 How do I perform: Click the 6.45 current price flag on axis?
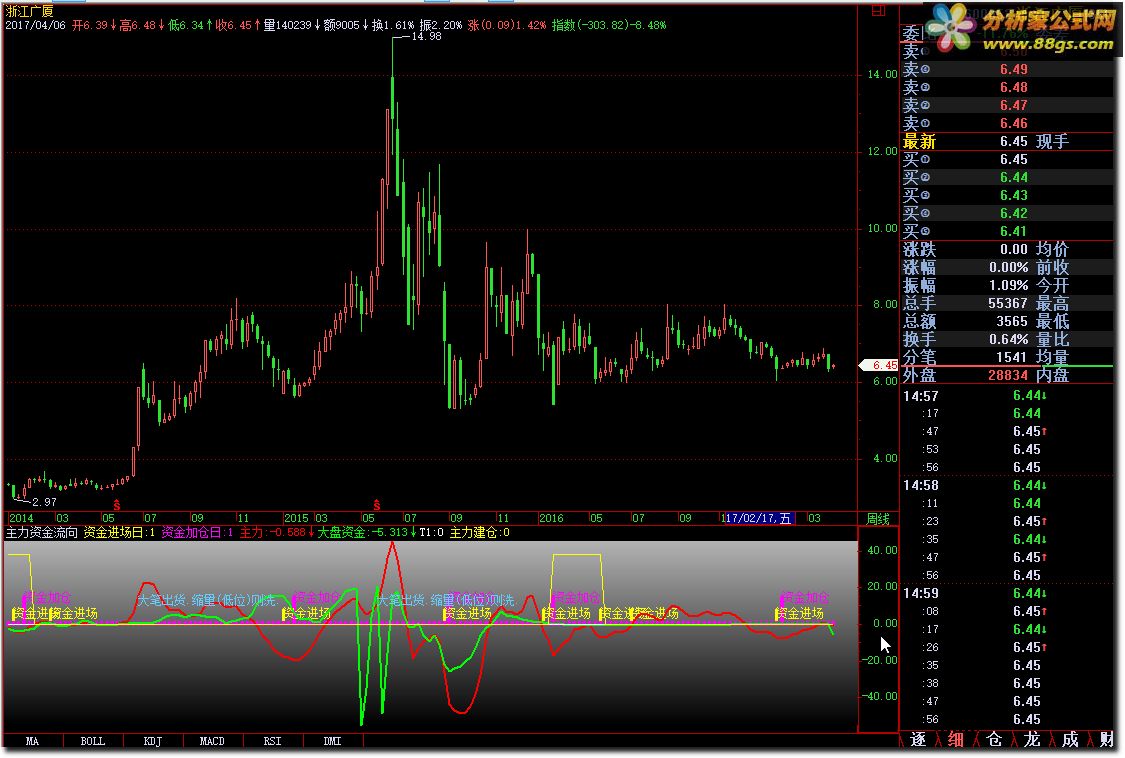(x=880, y=365)
